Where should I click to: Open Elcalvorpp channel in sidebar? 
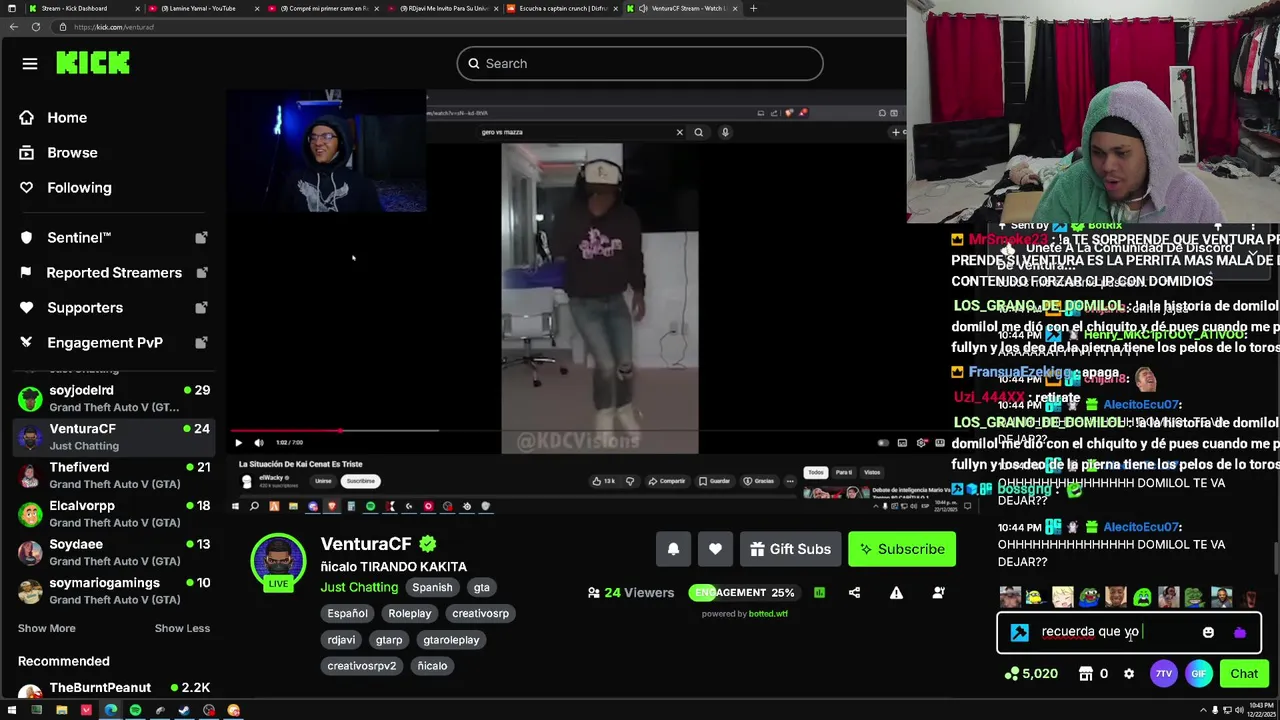[x=113, y=514]
